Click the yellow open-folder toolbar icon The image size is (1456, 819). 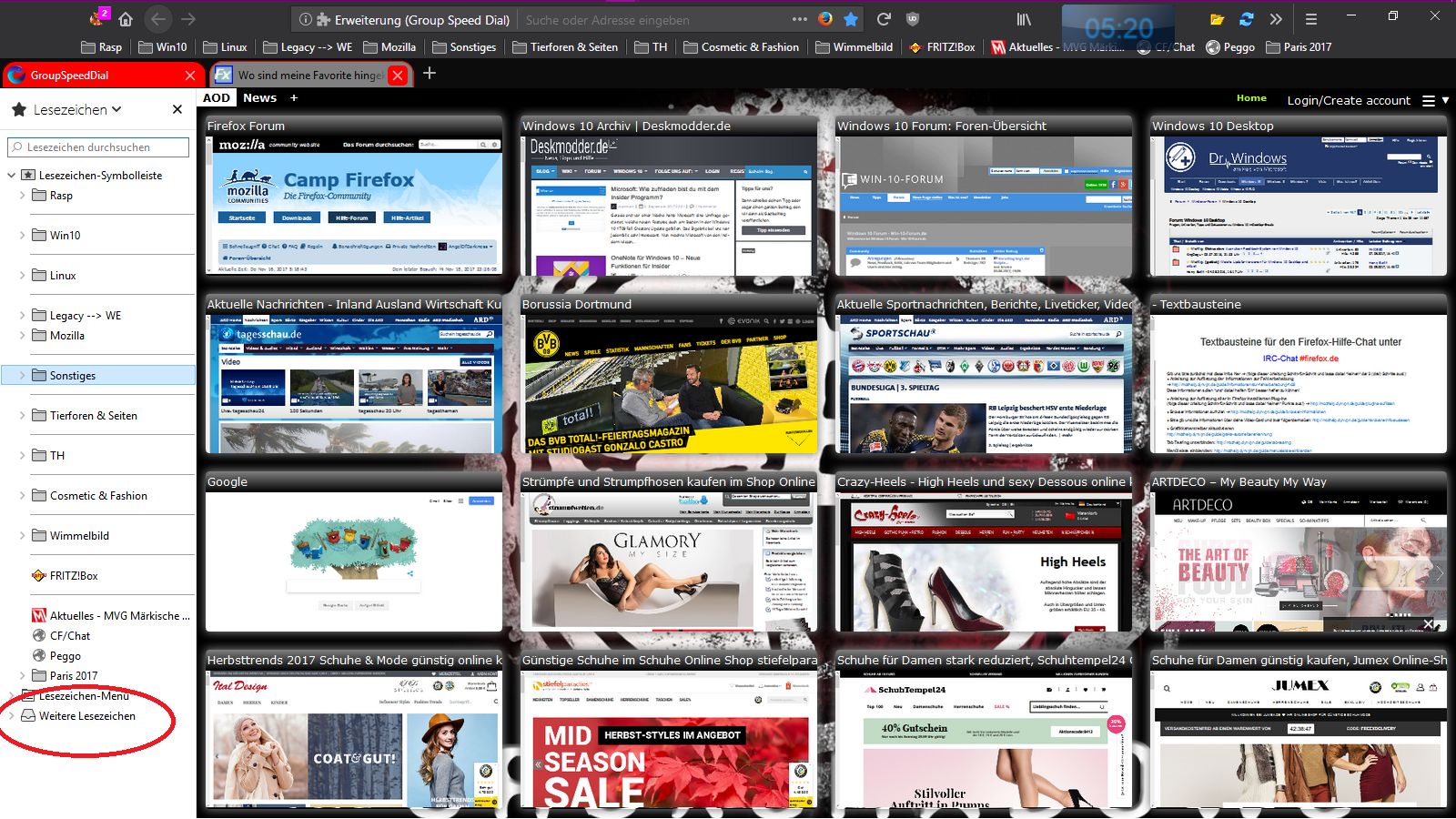[1217, 19]
